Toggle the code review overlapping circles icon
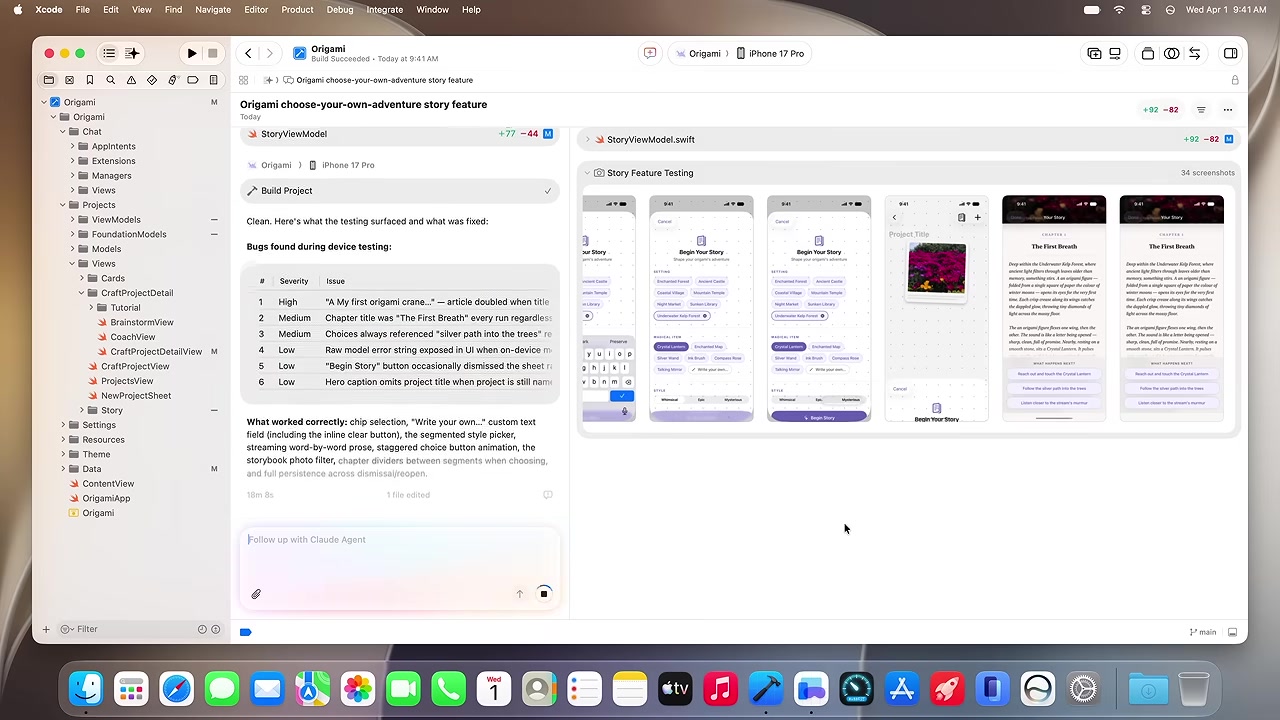 pos(1171,53)
